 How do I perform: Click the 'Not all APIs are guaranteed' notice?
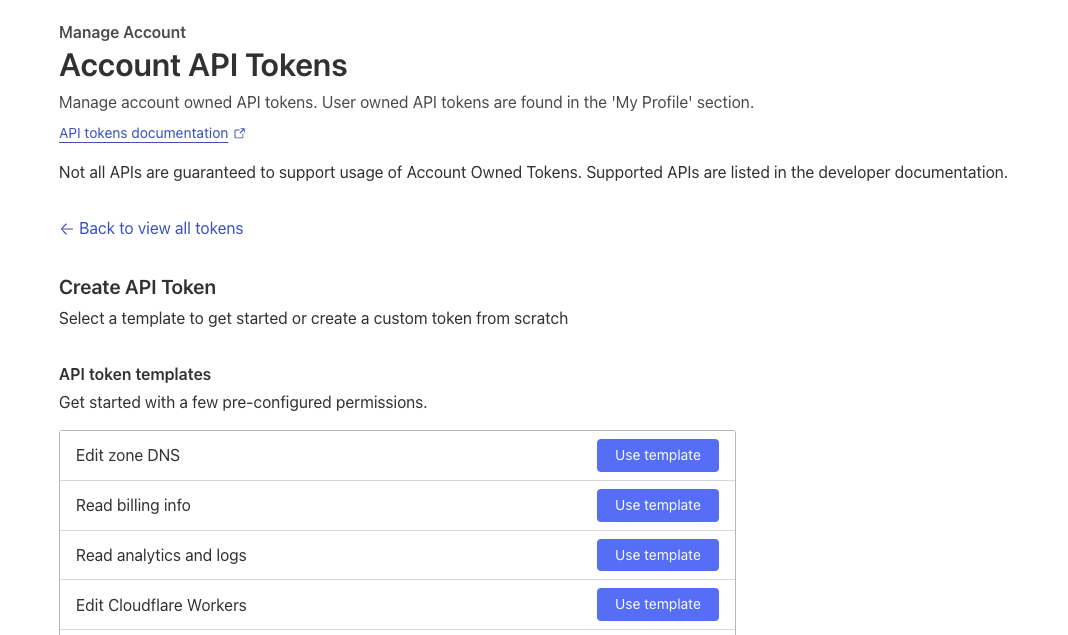tap(533, 172)
